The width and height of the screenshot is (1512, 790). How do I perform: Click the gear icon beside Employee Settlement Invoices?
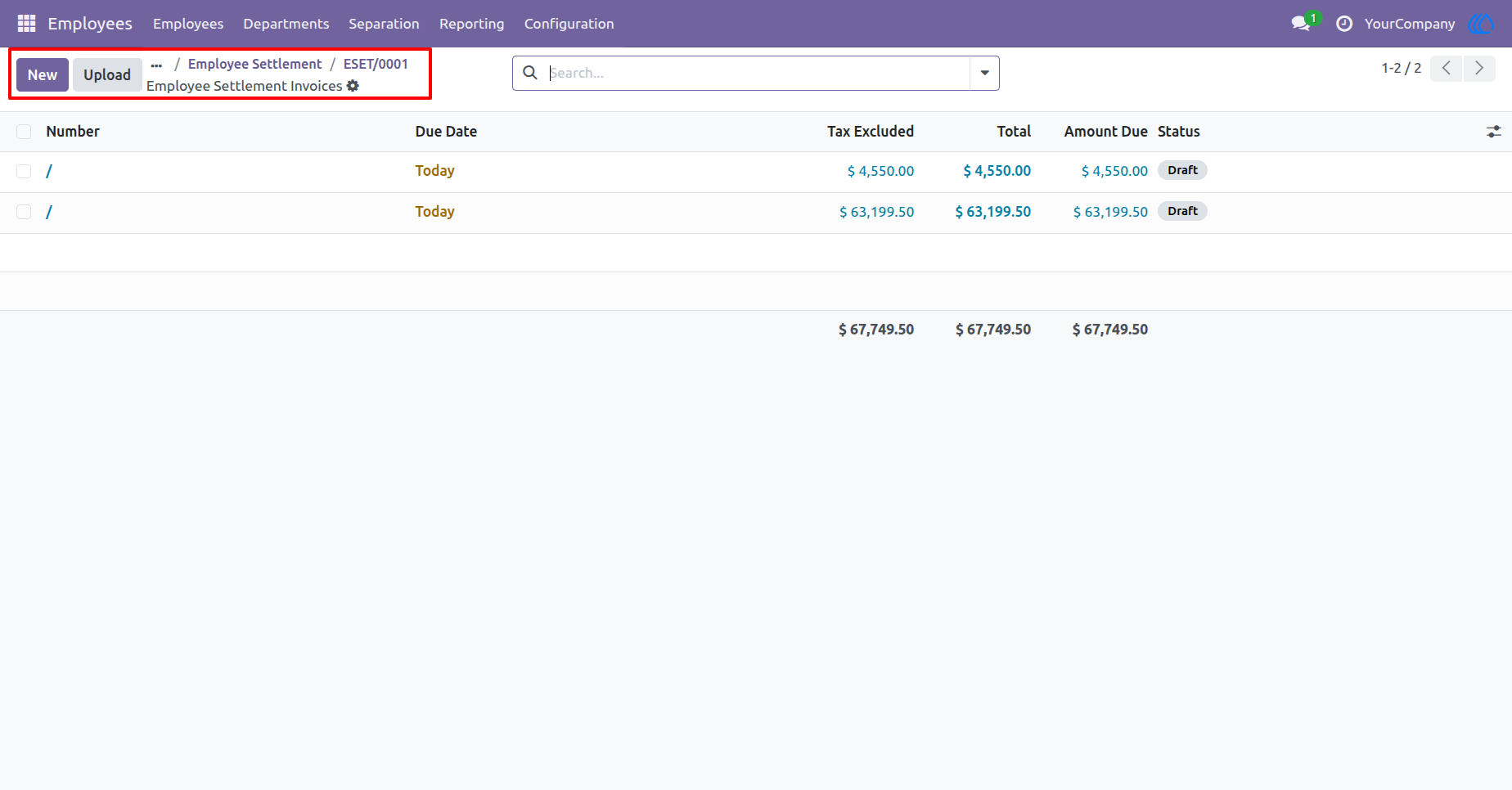pos(353,86)
